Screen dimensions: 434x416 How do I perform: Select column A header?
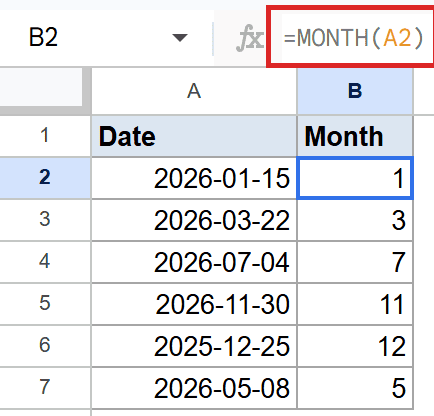click(x=194, y=91)
